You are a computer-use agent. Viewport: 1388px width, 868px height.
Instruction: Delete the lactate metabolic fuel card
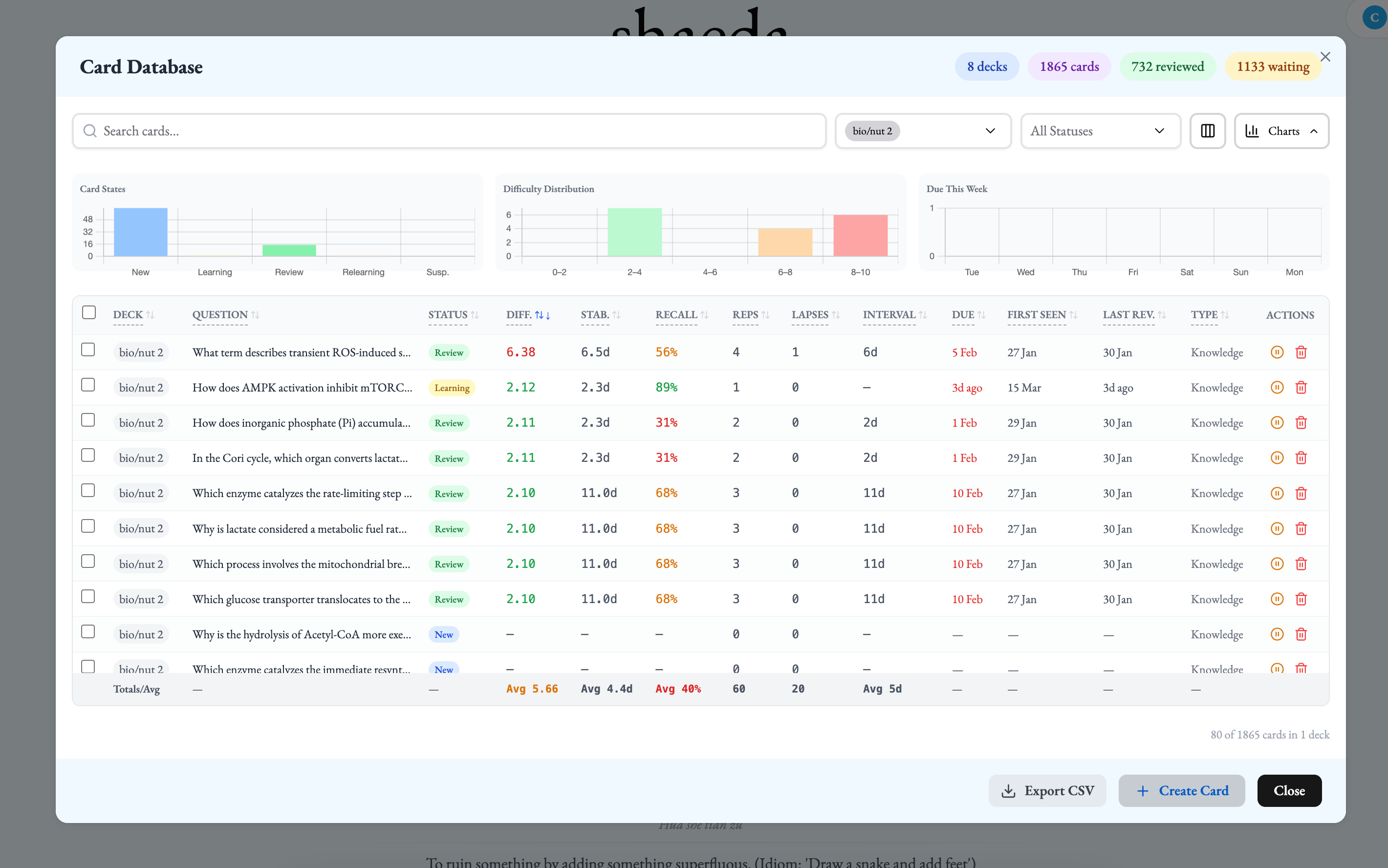tap(1301, 529)
